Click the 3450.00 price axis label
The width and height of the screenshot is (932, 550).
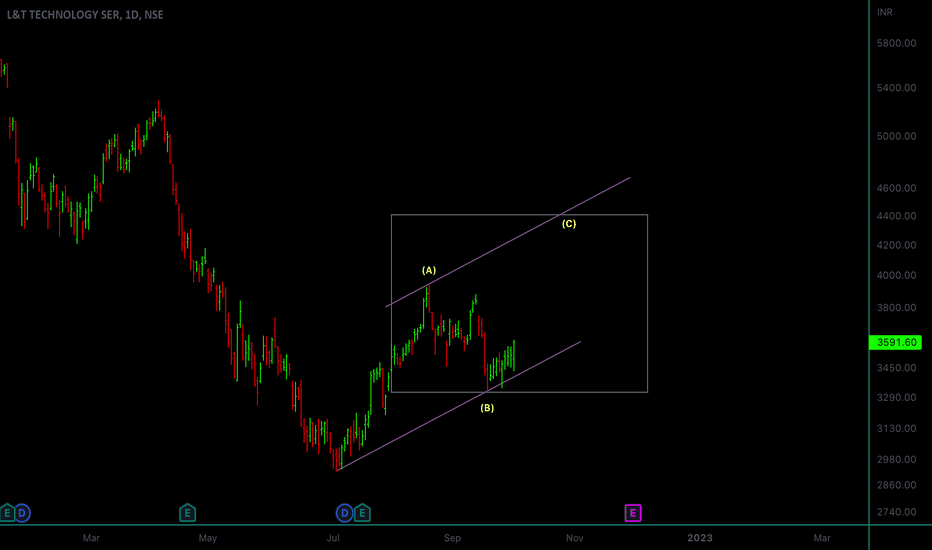[x=896, y=368]
